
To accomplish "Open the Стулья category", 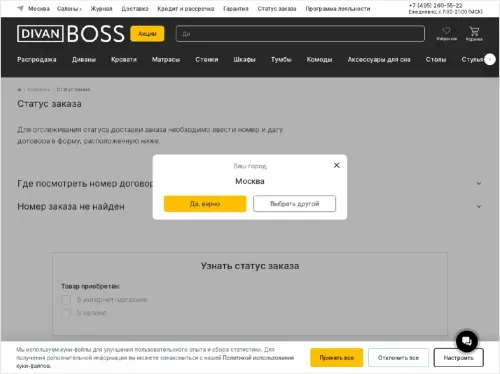I will 472,60.
